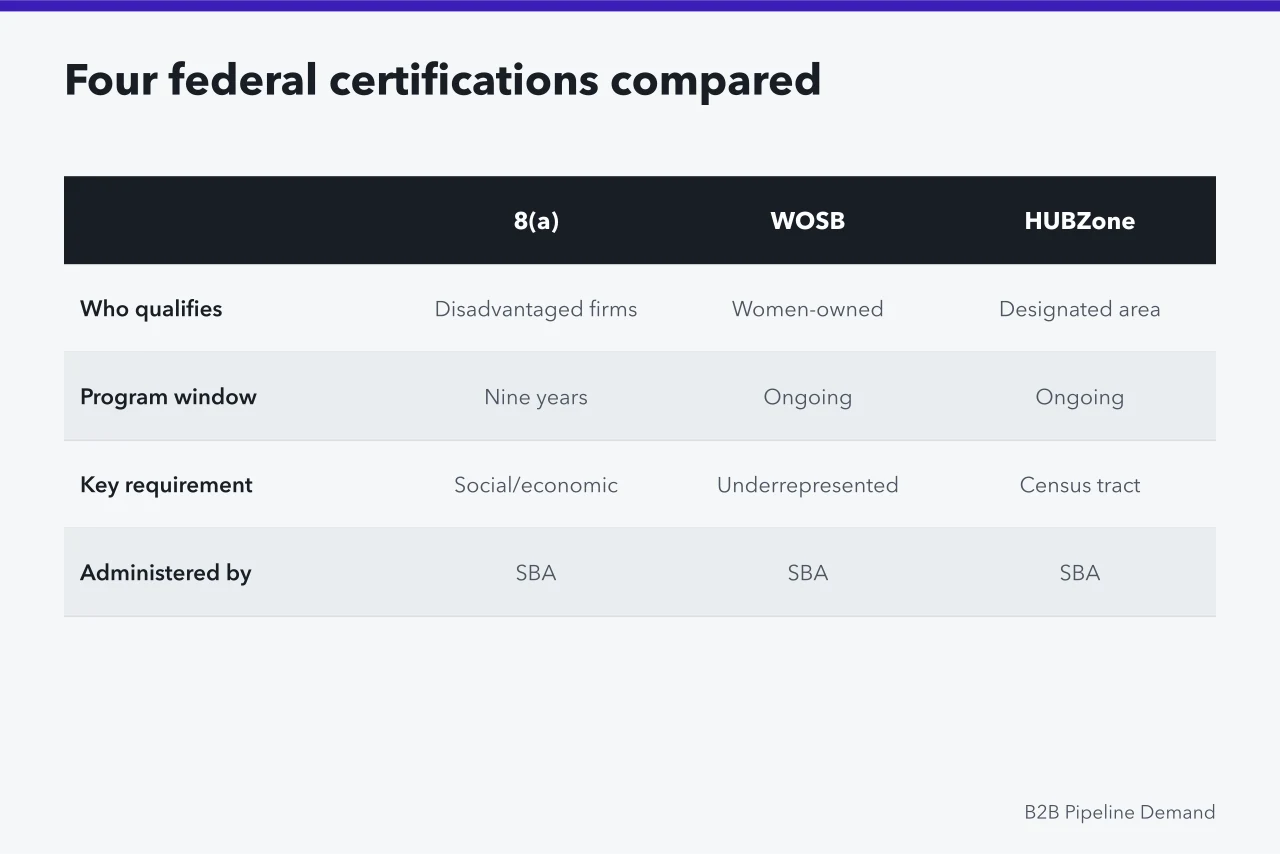Click 'SBA' in the HUBZone column
The height and width of the screenshot is (854, 1280).
[x=1080, y=573]
